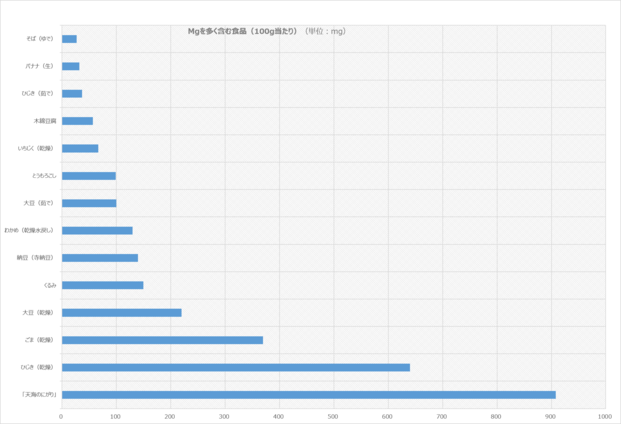This screenshot has width=621, height=424.
Task: Click the blue bar for ひじき（茹で）
Action: [72, 93]
